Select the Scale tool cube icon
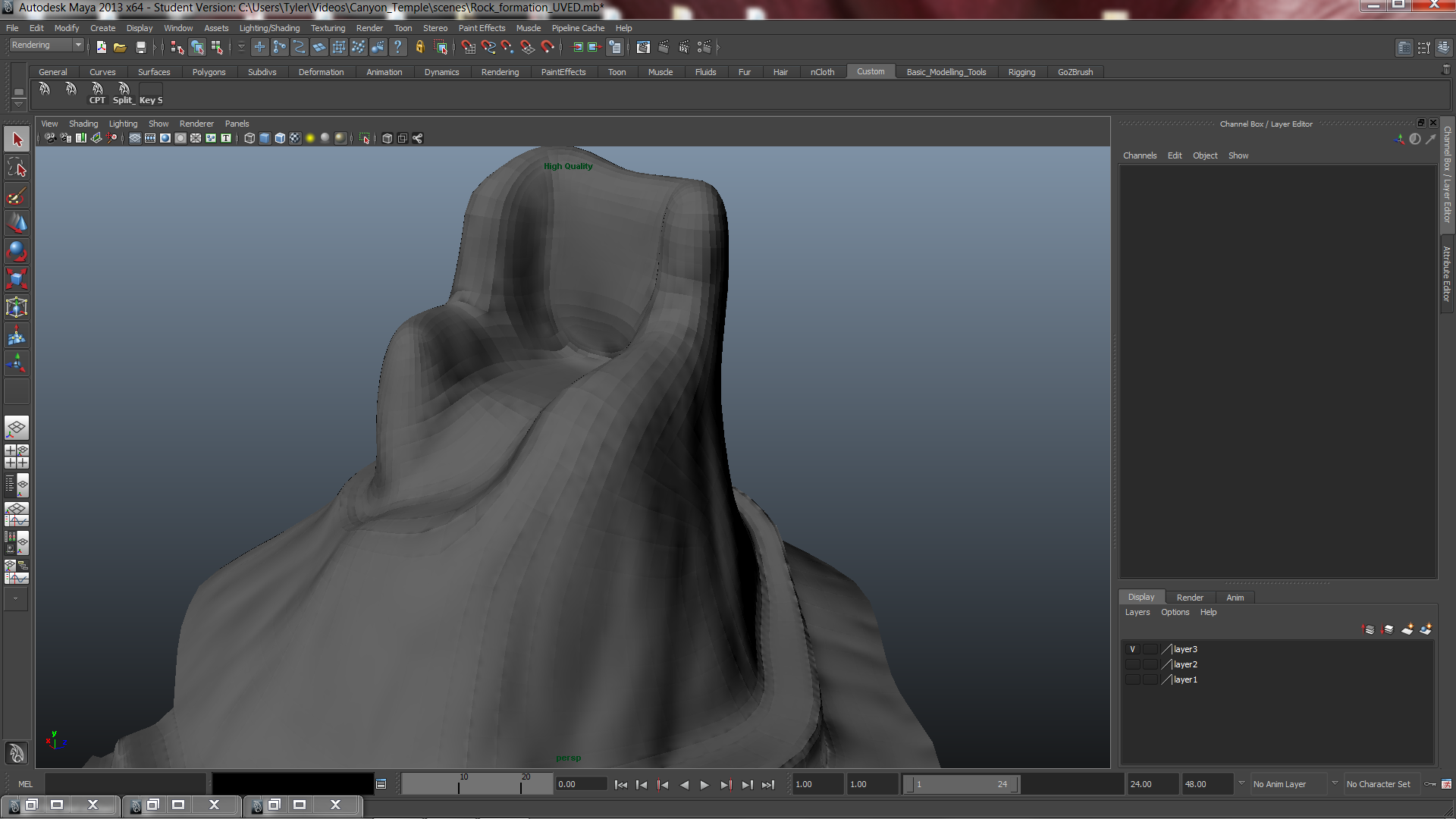This screenshot has width=1456, height=819. pyautogui.click(x=17, y=278)
